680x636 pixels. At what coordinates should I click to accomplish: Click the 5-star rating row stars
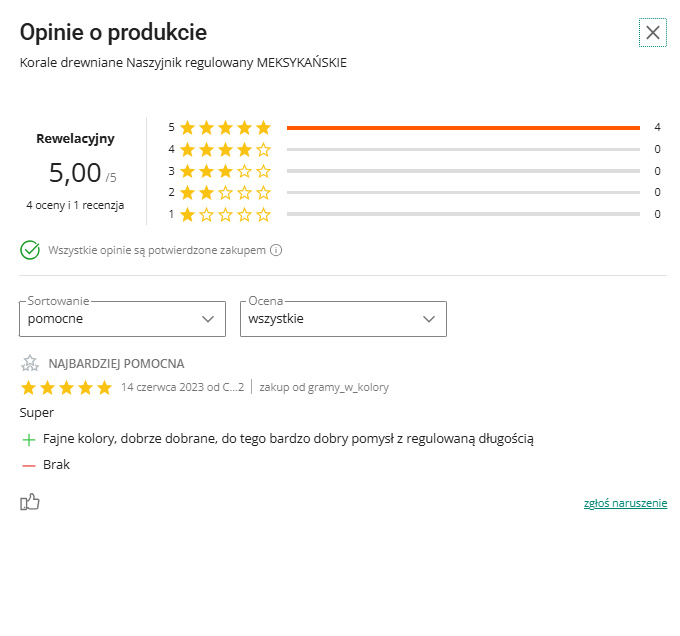pyautogui.click(x=225, y=128)
